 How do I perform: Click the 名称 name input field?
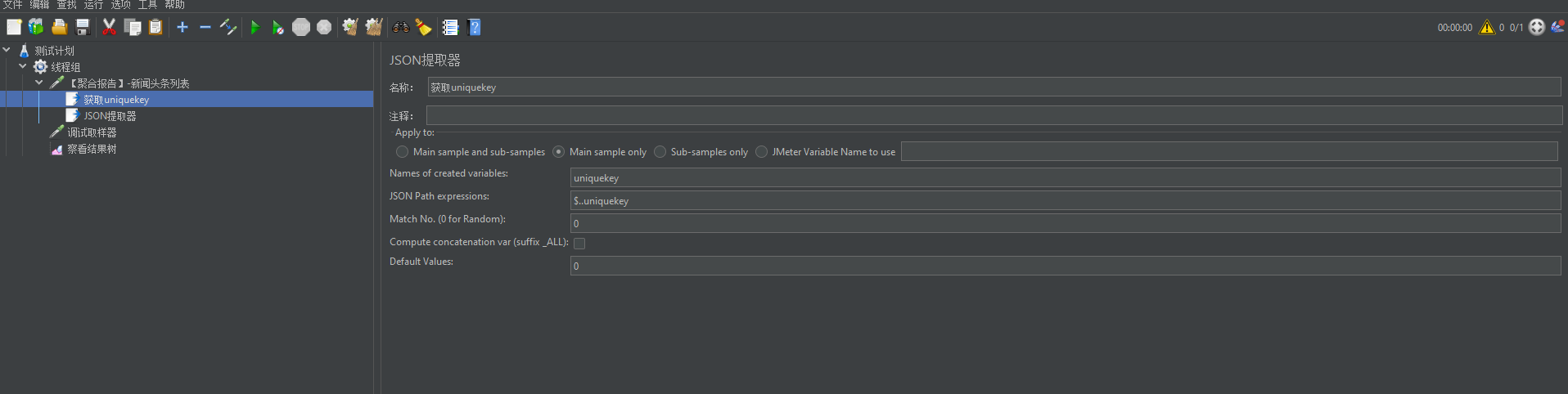(x=994, y=87)
